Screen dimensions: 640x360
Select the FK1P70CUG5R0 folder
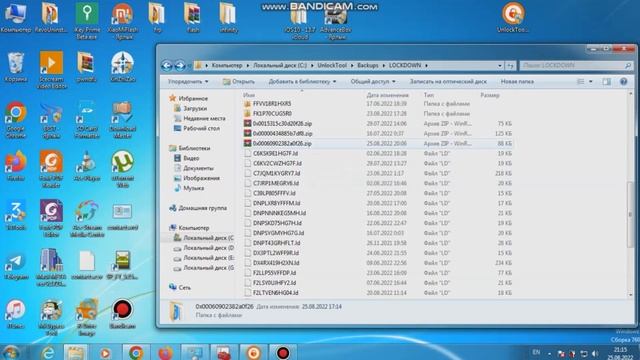(272, 113)
